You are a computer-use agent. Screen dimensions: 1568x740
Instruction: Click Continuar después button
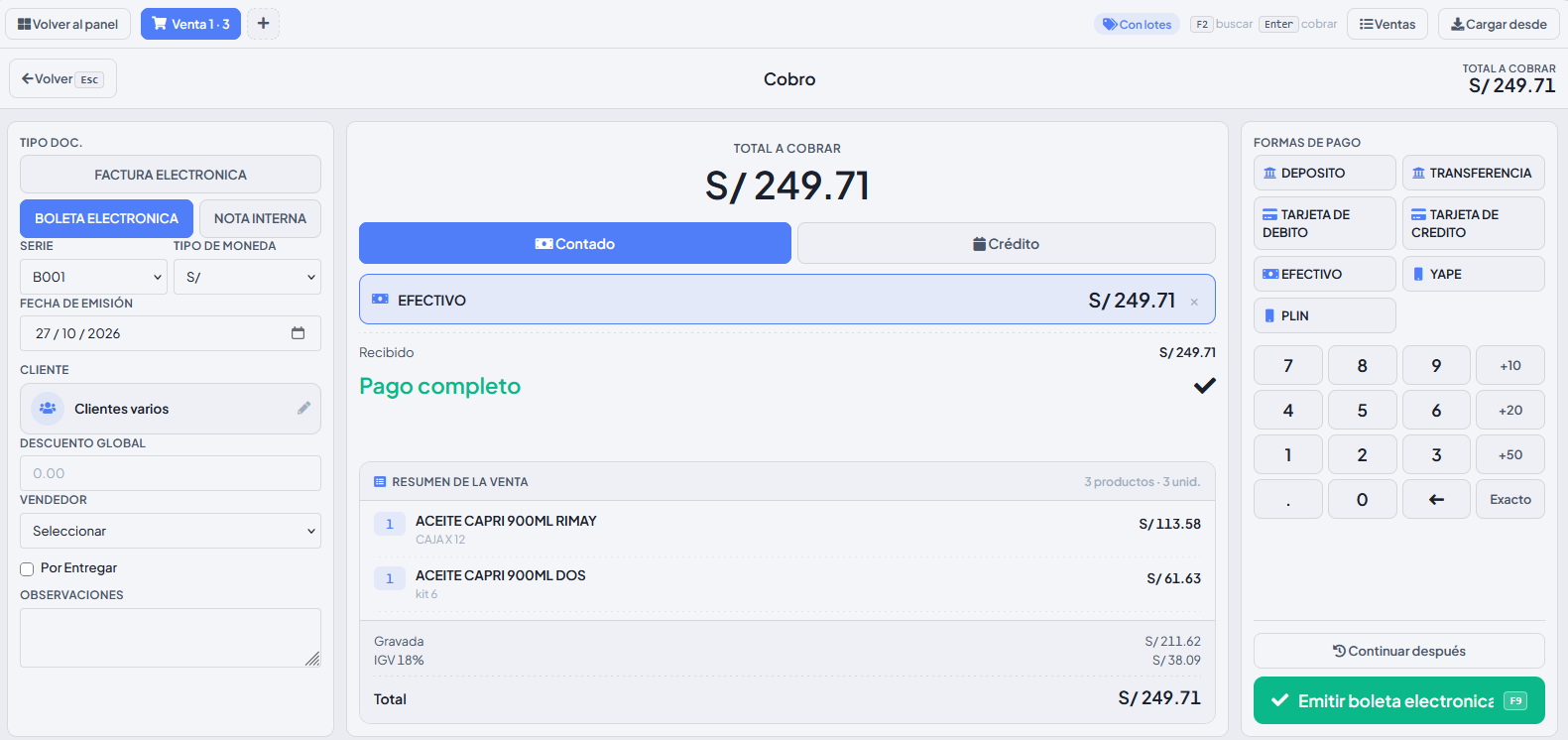(x=1399, y=651)
